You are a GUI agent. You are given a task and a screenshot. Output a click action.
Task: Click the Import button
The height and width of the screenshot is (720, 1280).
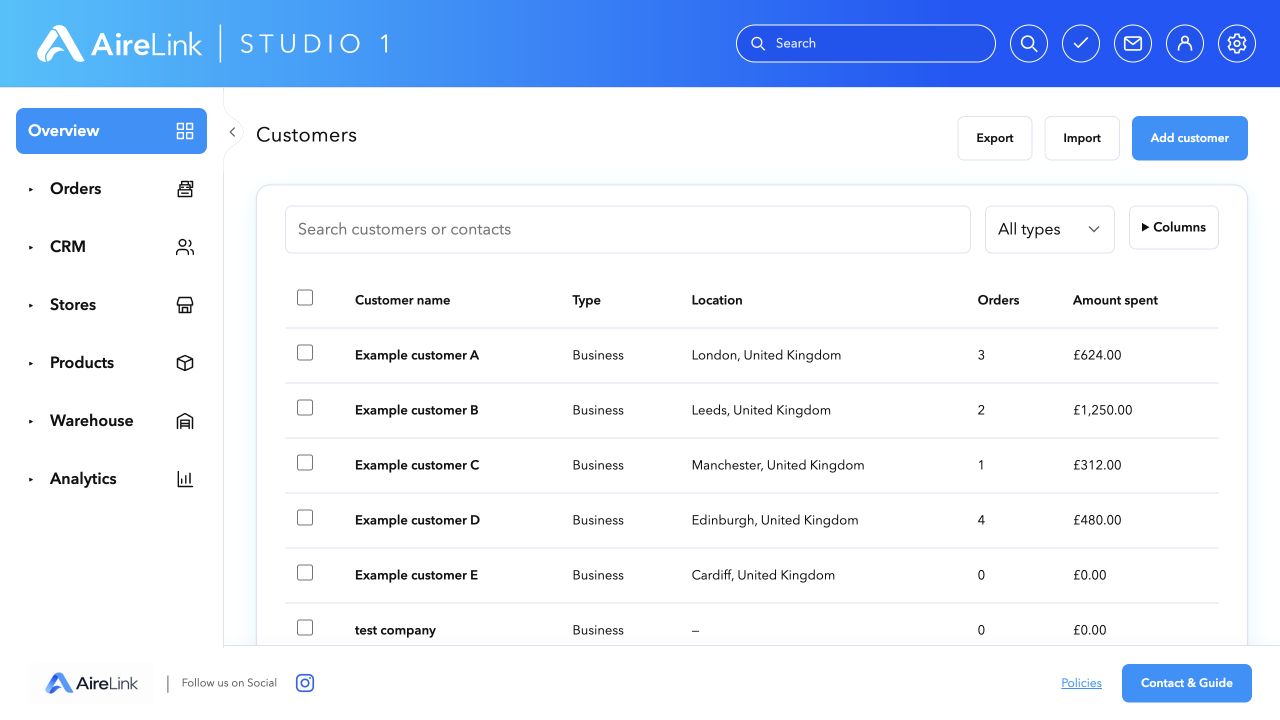[x=1082, y=138]
